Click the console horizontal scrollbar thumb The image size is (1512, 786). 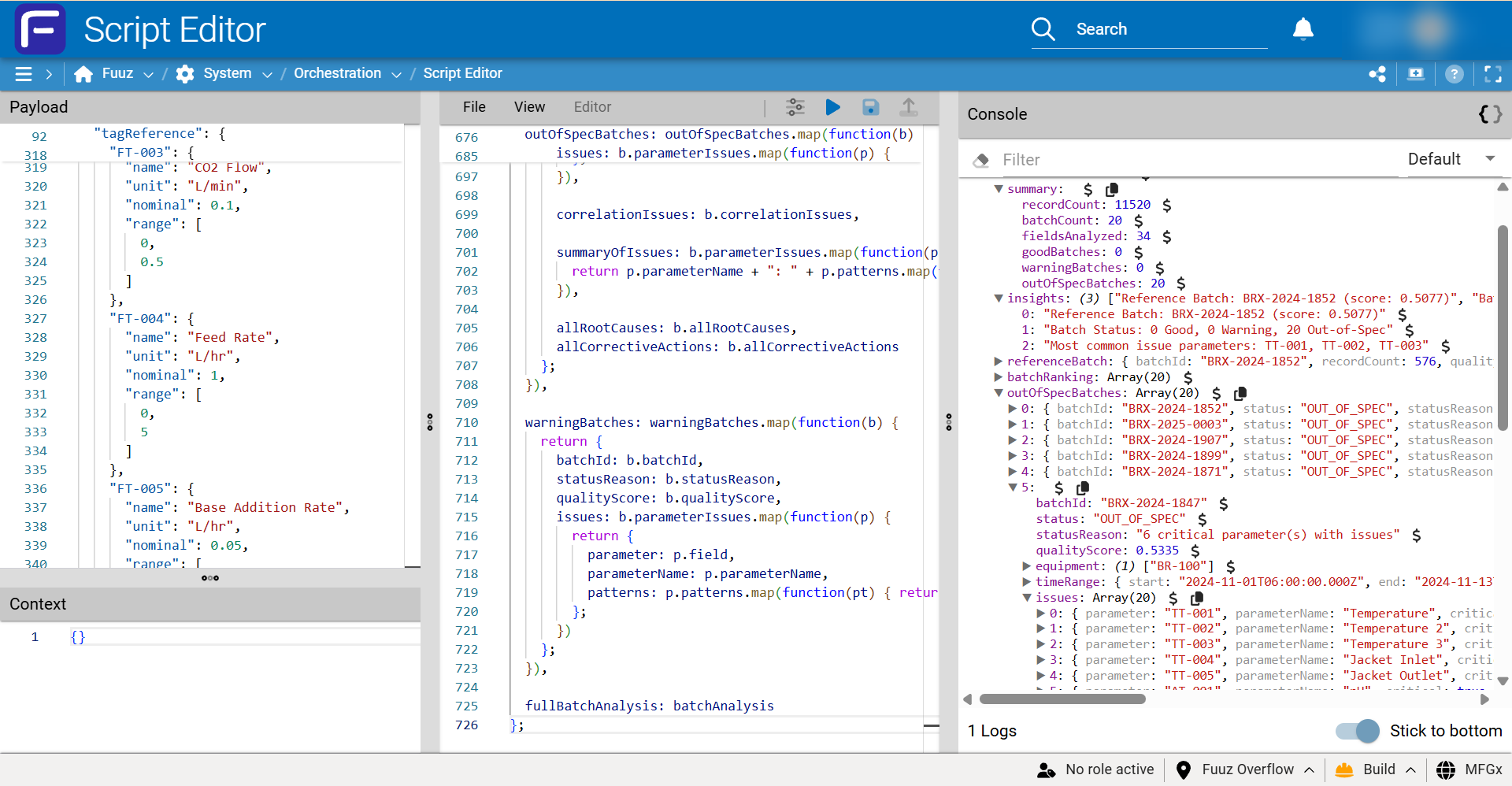click(x=1062, y=699)
